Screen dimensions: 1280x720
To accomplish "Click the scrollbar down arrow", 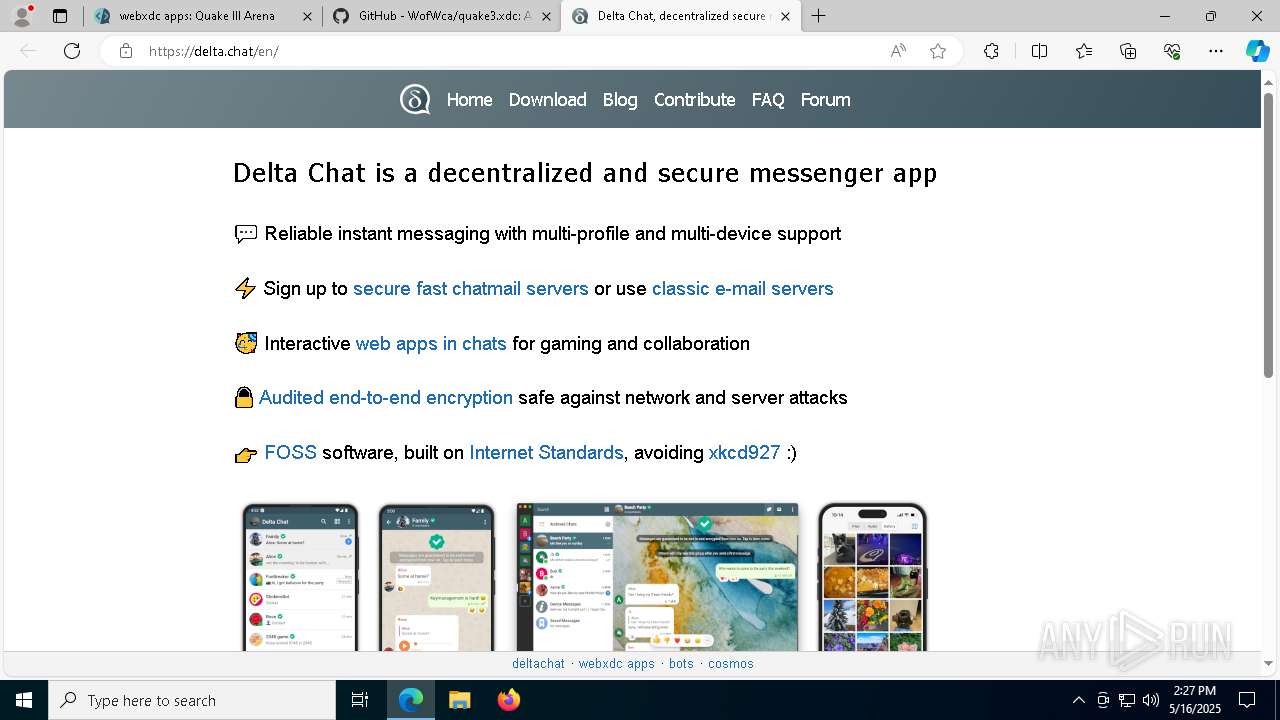I will [1268, 663].
